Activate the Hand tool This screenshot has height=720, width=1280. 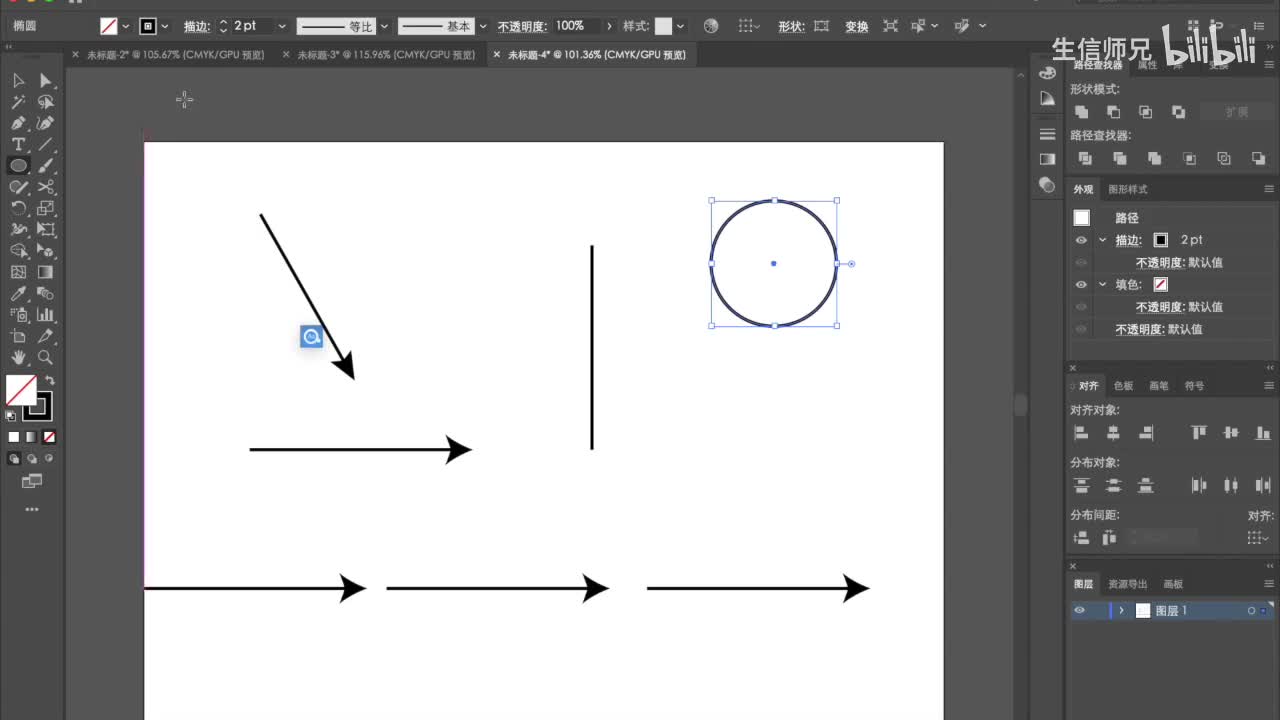click(x=18, y=357)
